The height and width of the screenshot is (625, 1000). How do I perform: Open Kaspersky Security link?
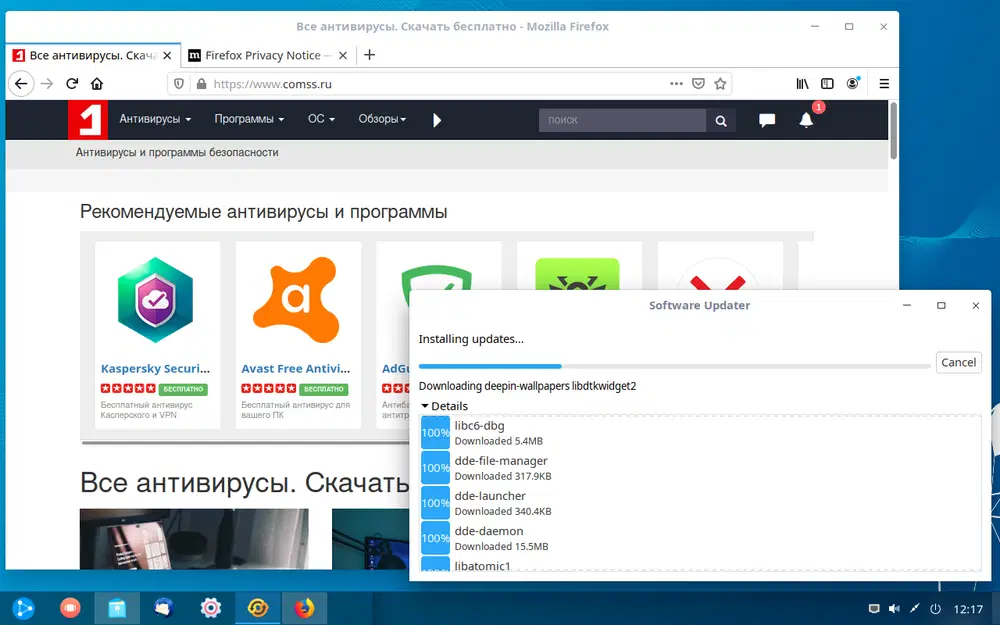tap(155, 369)
